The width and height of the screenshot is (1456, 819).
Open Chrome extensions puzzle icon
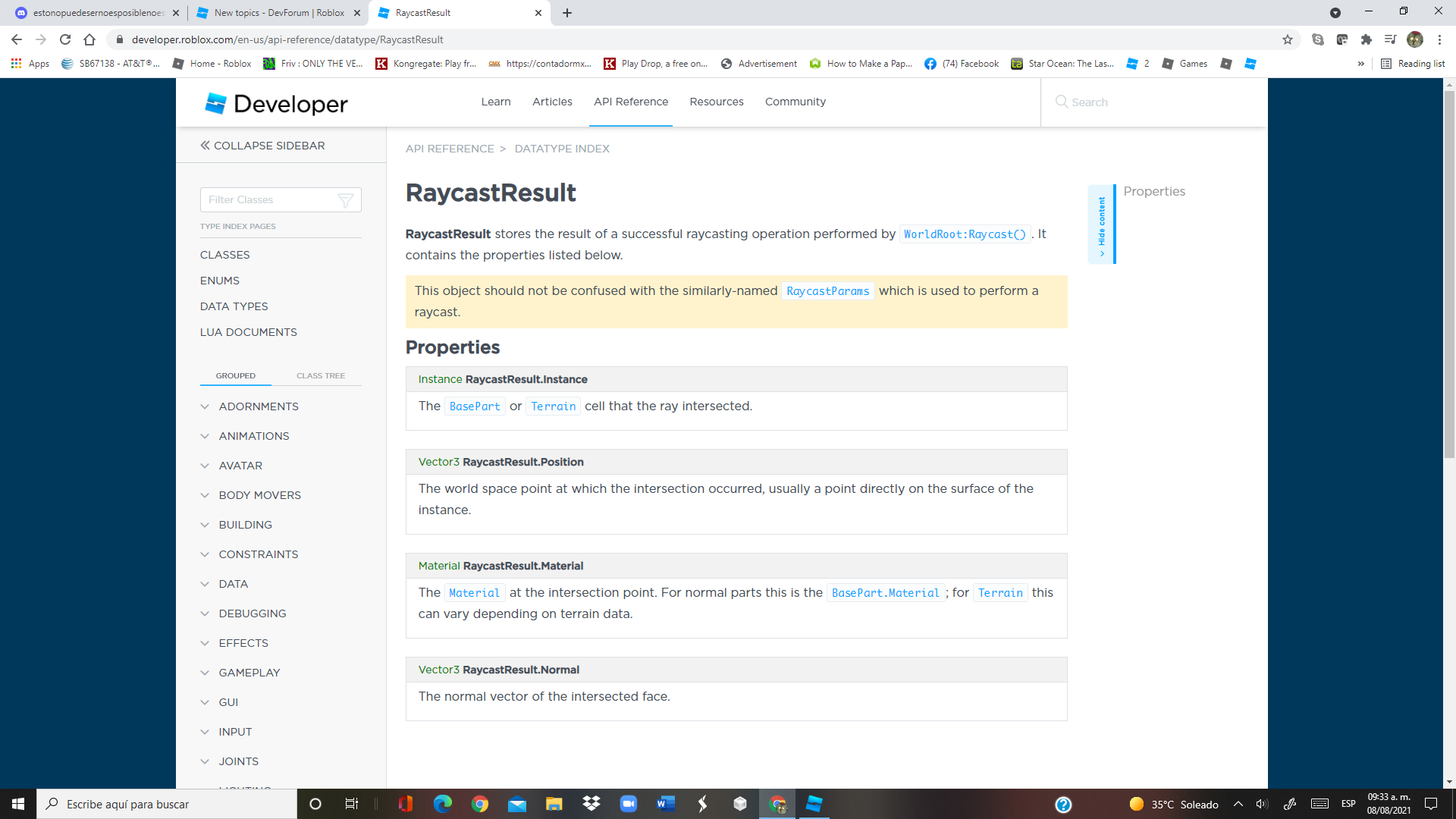point(1367,39)
